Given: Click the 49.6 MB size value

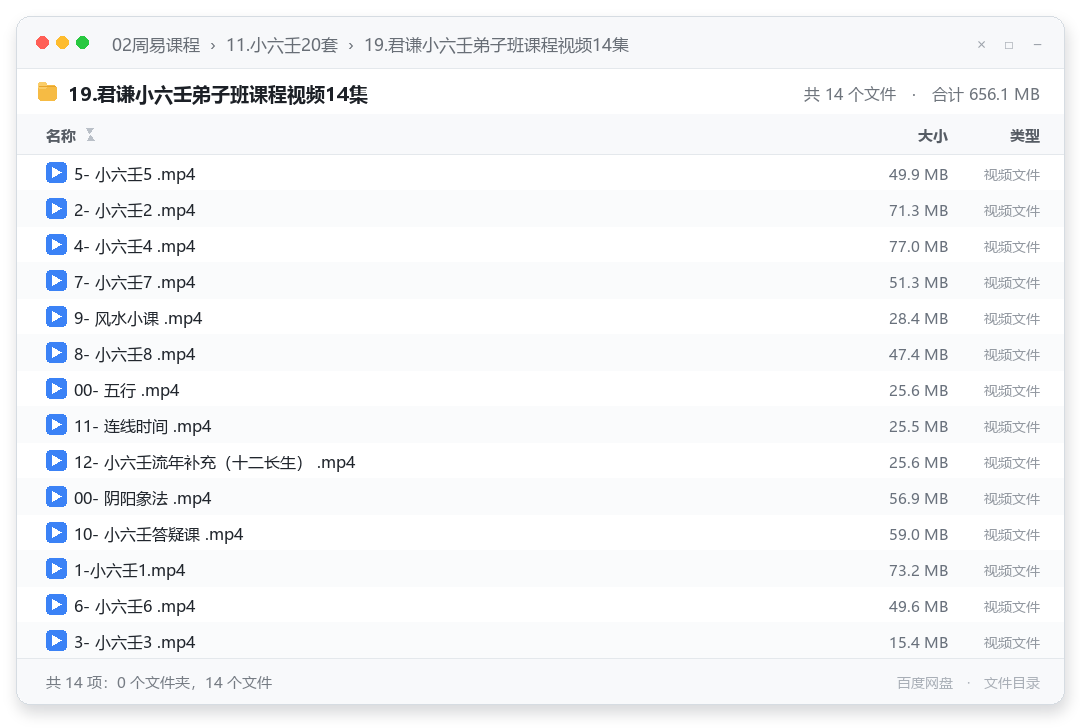Looking at the screenshot, I should tap(918, 607).
